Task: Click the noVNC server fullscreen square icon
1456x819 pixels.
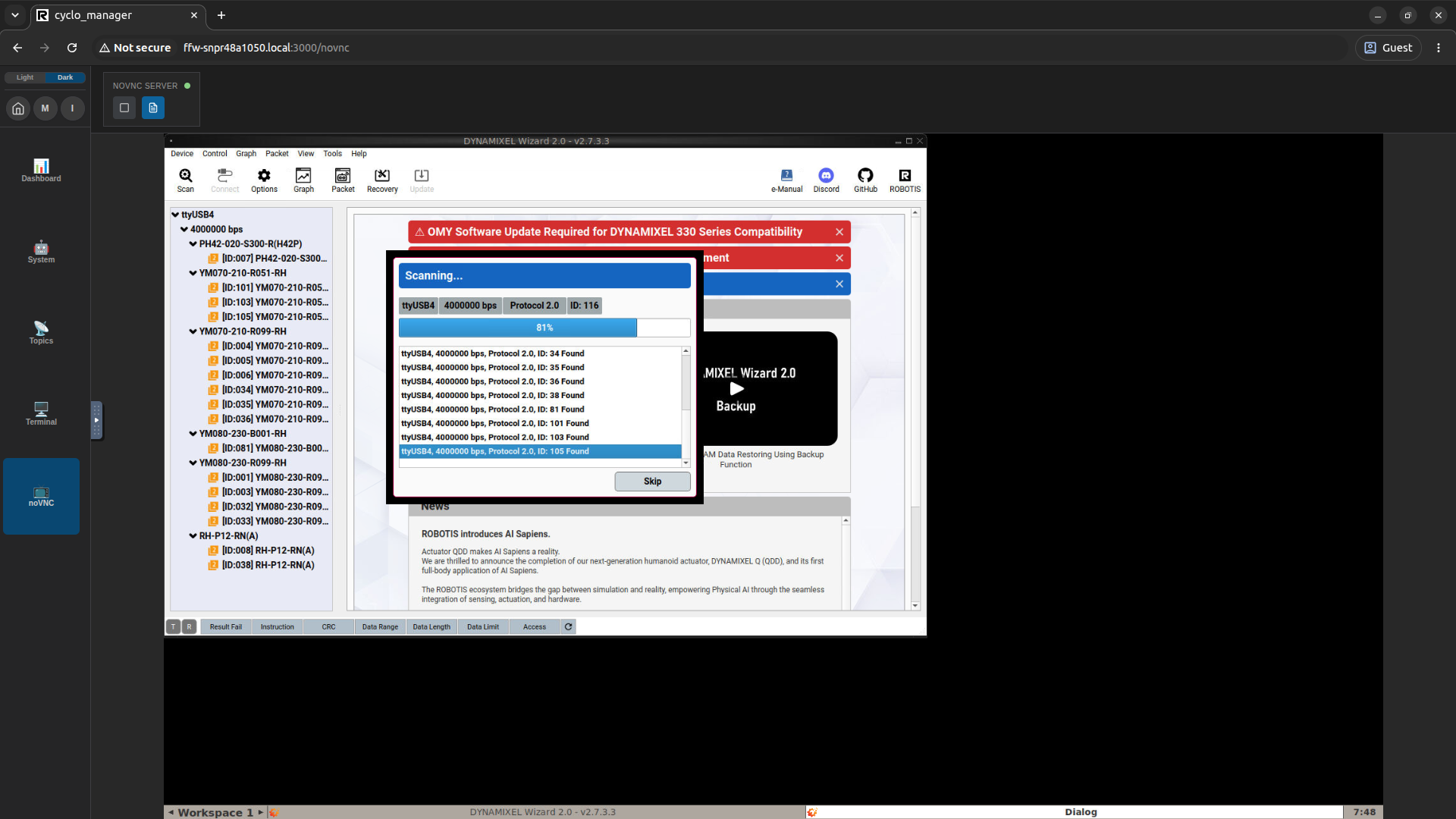Action: (x=124, y=108)
